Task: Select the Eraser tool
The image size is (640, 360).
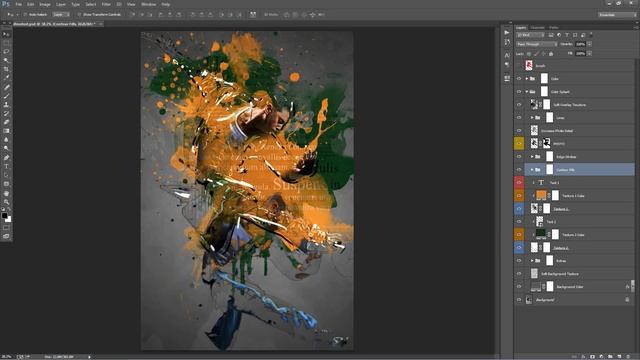Action: (6, 122)
